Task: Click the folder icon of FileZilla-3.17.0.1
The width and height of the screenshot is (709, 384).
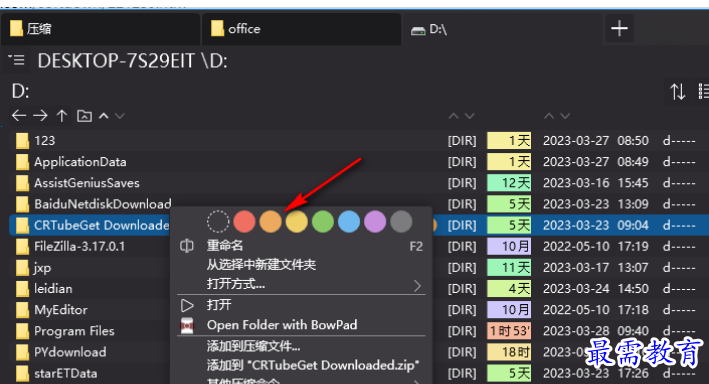Action: [x=22, y=247]
